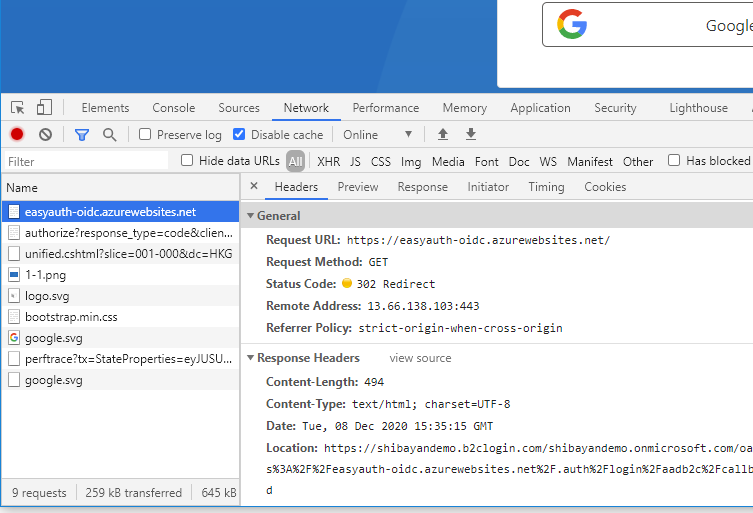This screenshot has height=513, width=753.
Task: Open the Memory panel
Action: point(464,108)
